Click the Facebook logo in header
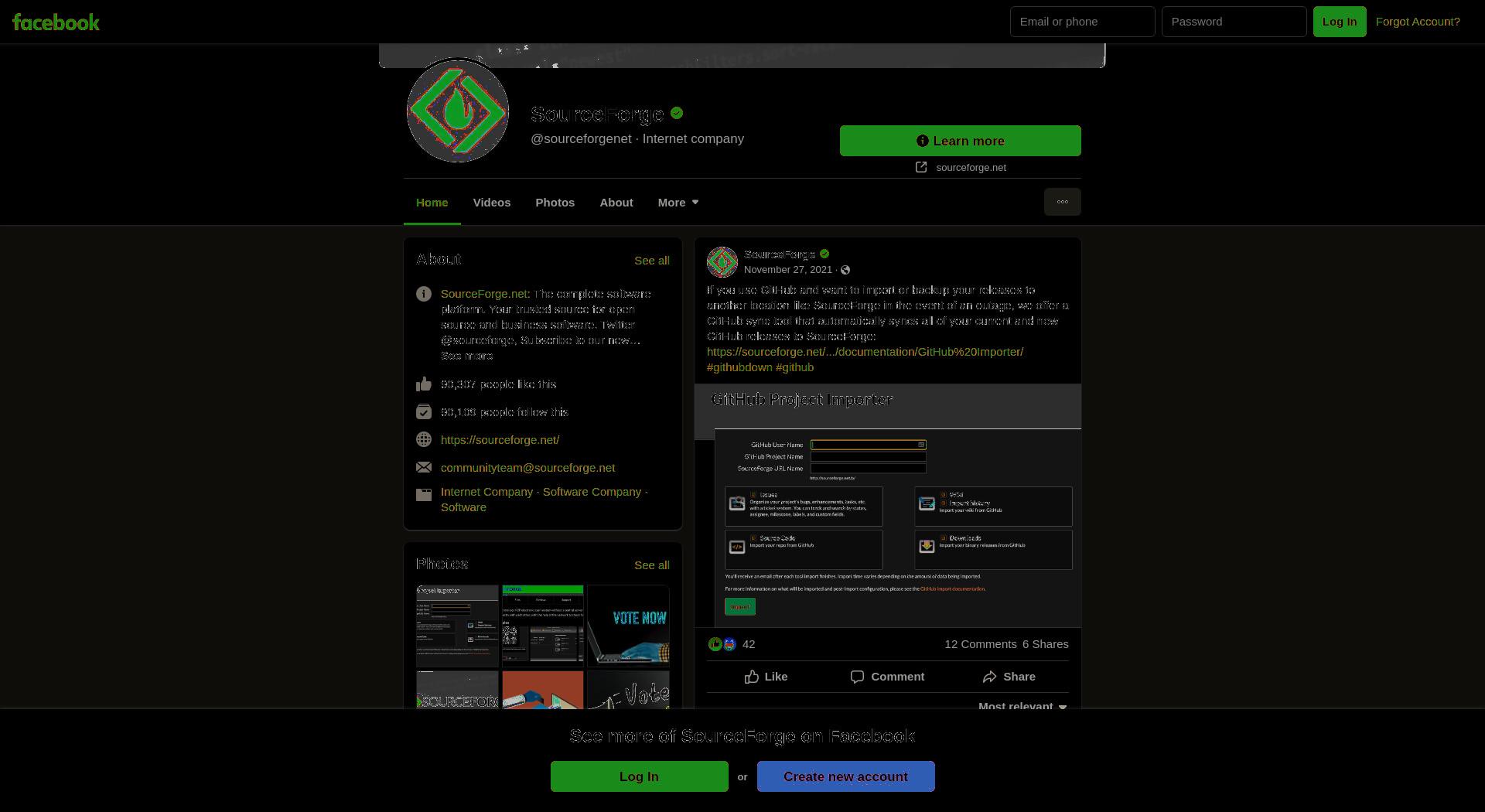 tap(56, 22)
